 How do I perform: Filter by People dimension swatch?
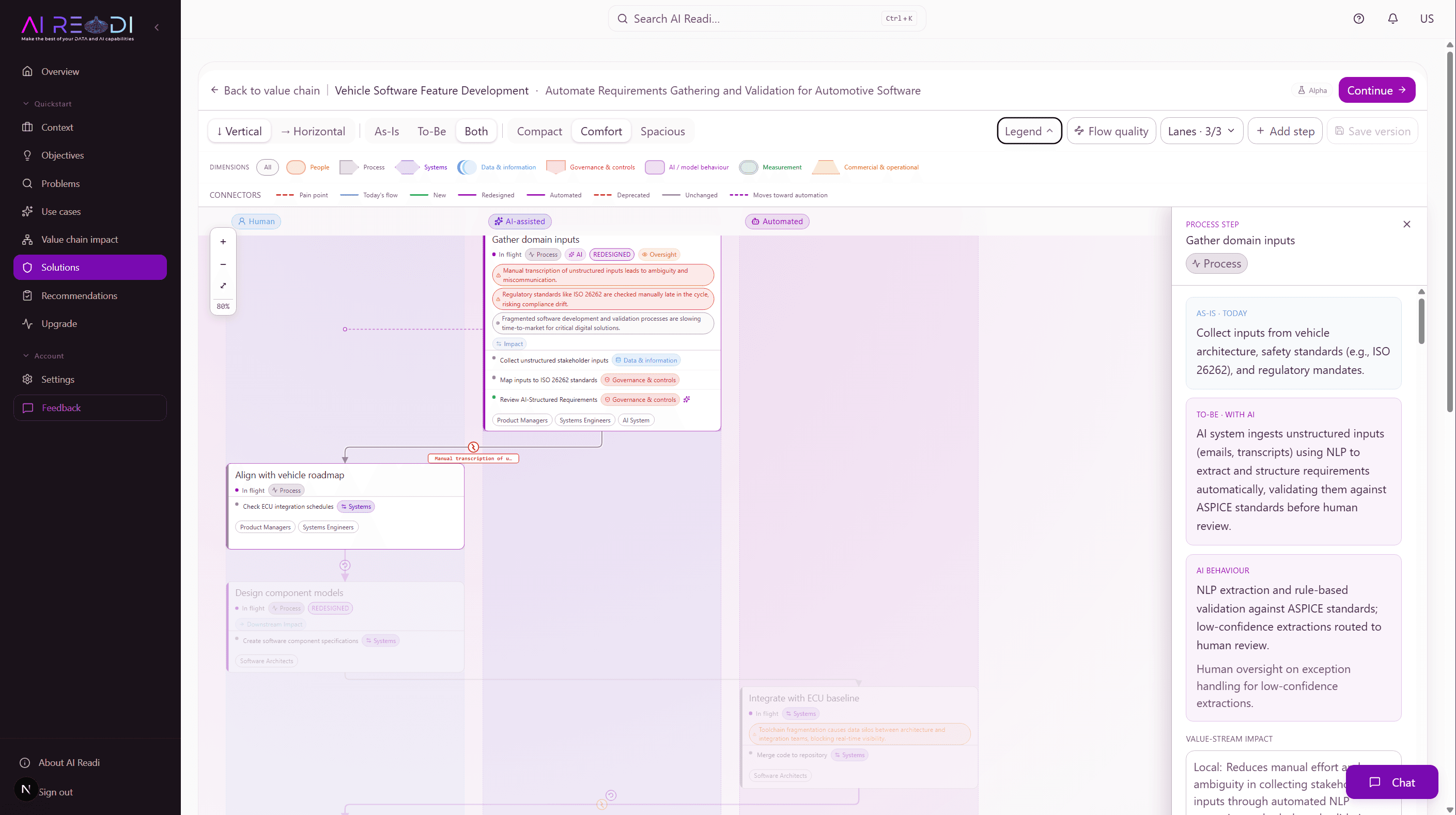(296, 167)
